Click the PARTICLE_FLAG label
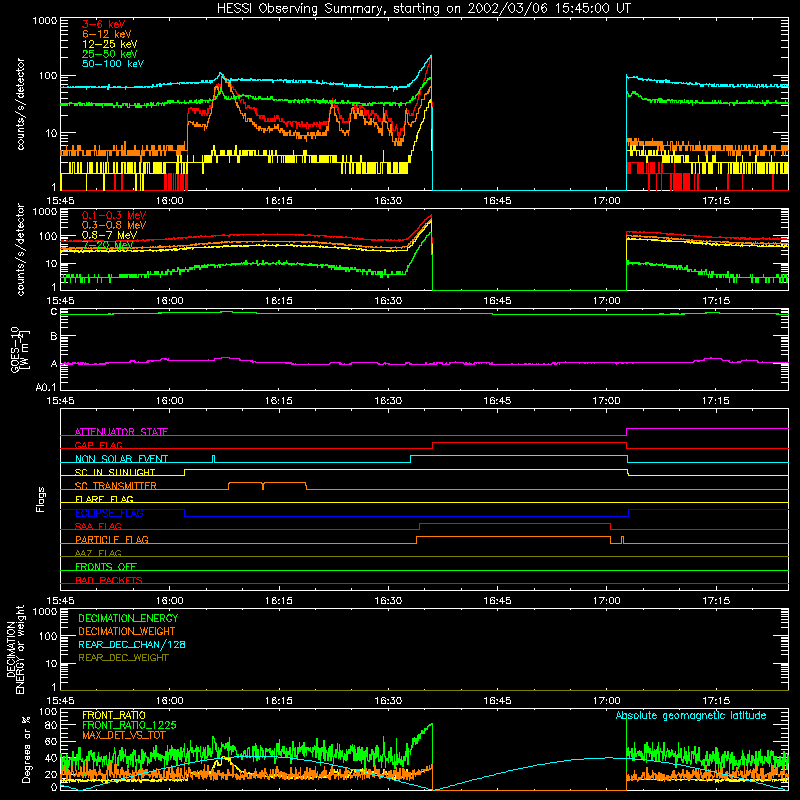Screen dimensions: 800x800 [112, 539]
